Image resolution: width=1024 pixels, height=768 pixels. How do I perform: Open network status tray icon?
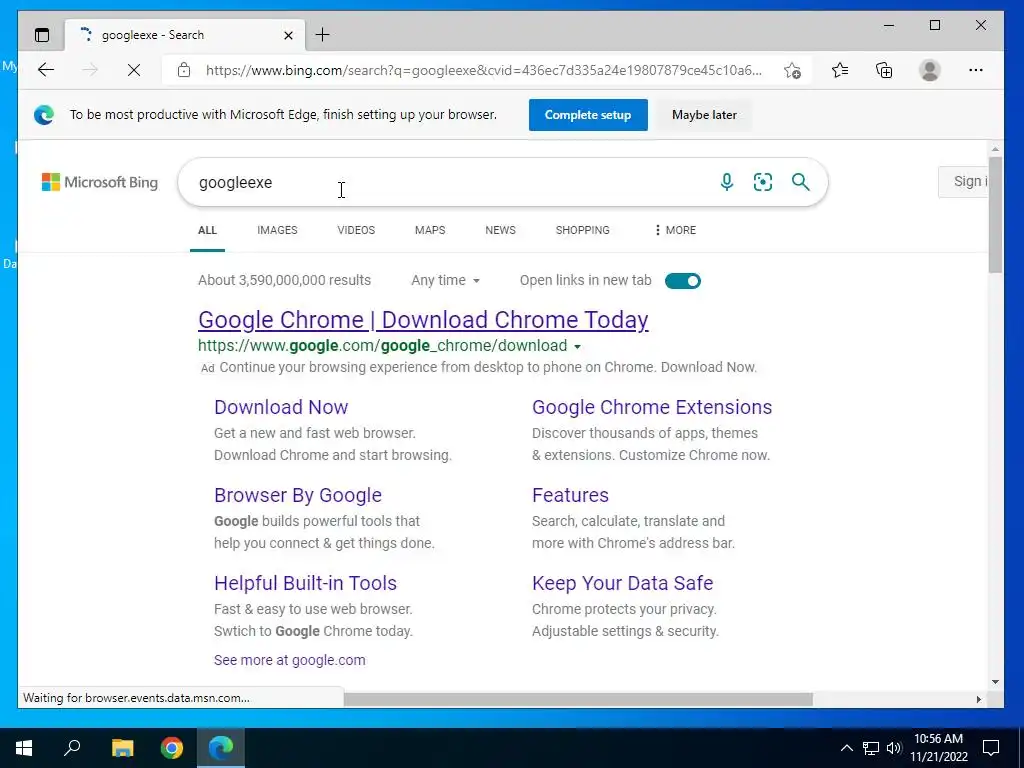tap(871, 748)
